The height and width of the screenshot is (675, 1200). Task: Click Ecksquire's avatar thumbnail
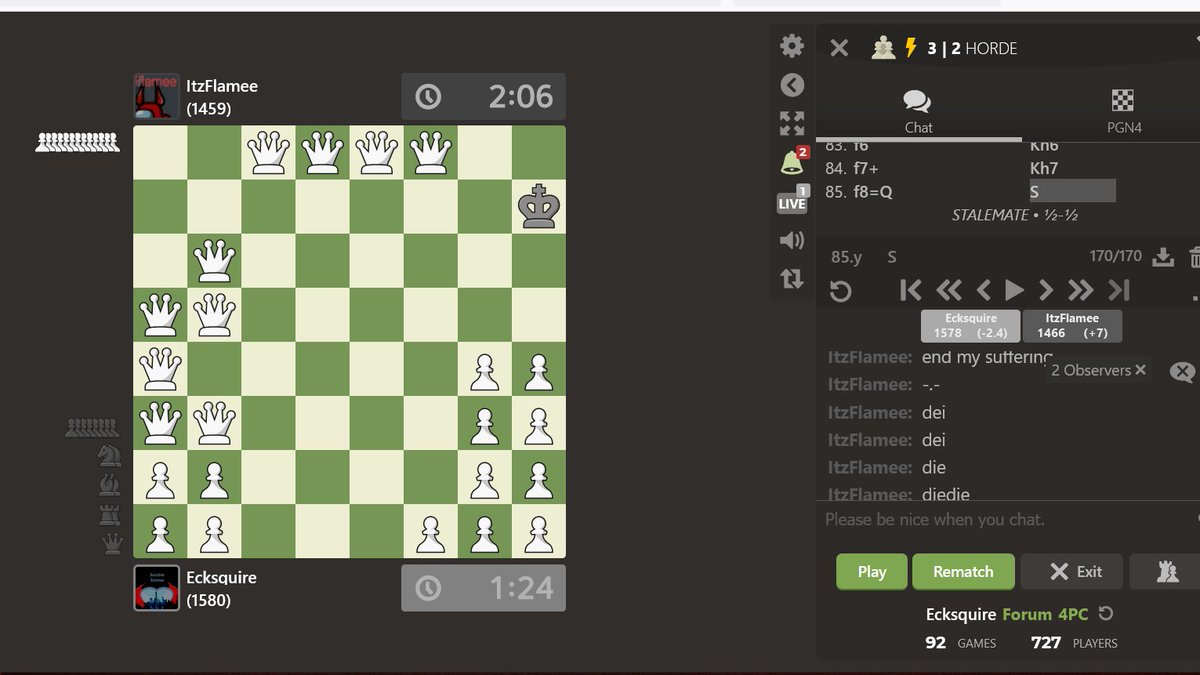tap(157, 588)
